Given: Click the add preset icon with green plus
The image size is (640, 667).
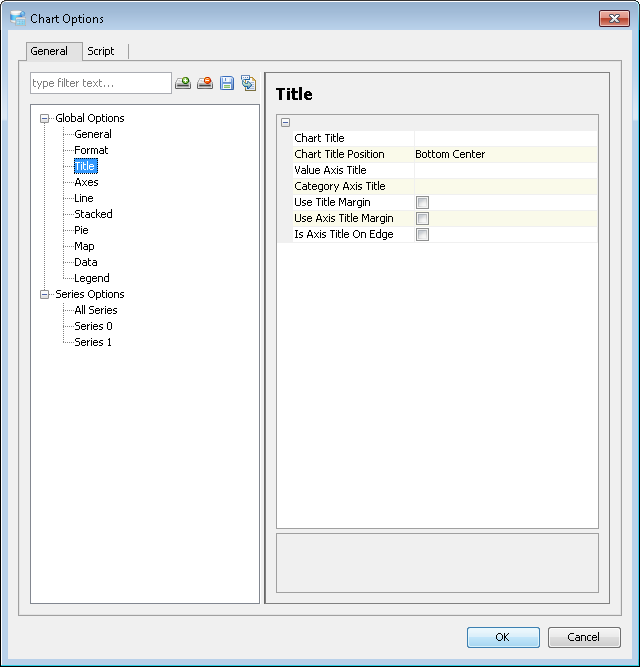Looking at the screenshot, I should pos(183,83).
